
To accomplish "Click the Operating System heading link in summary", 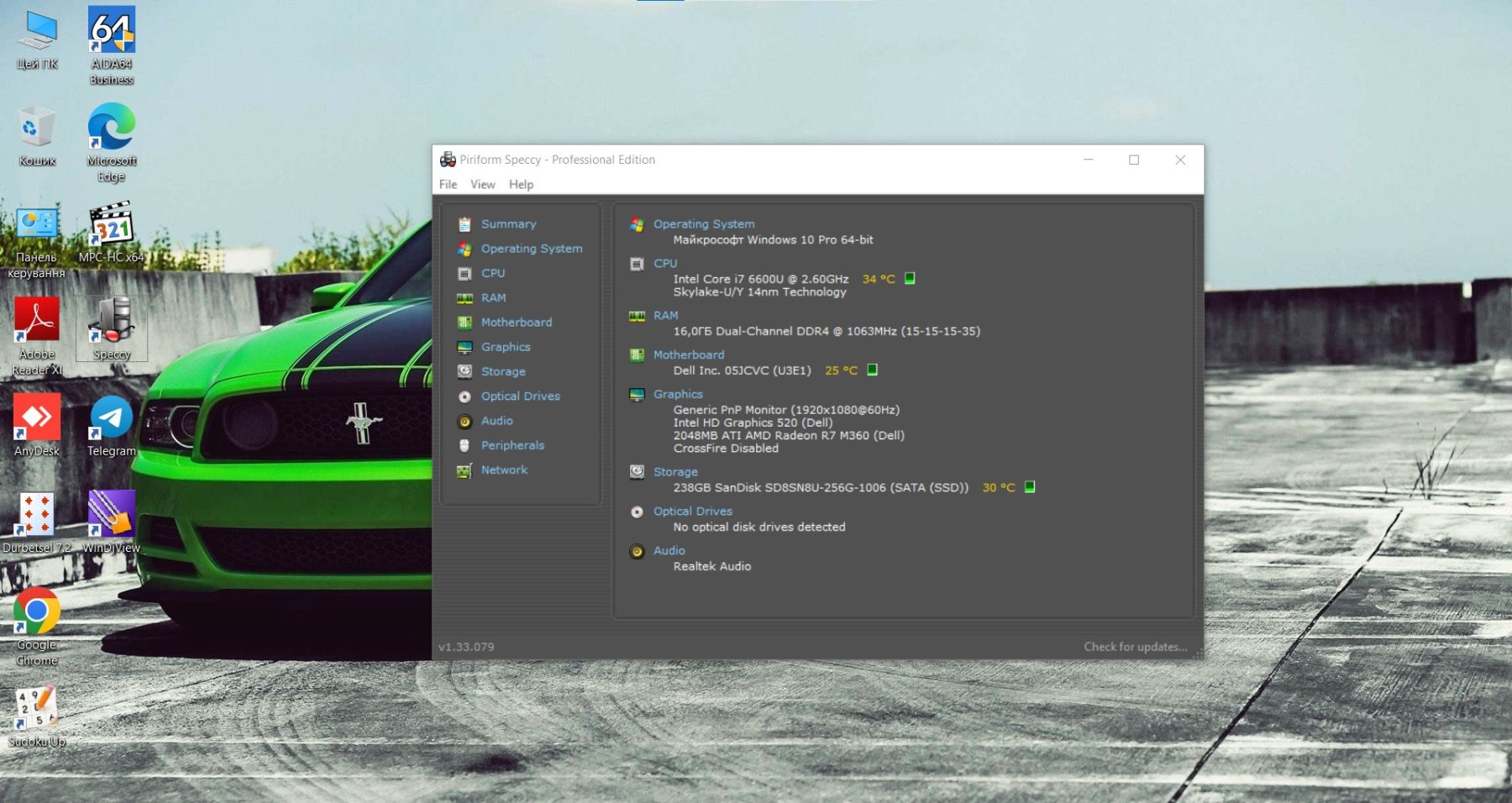I will [704, 224].
